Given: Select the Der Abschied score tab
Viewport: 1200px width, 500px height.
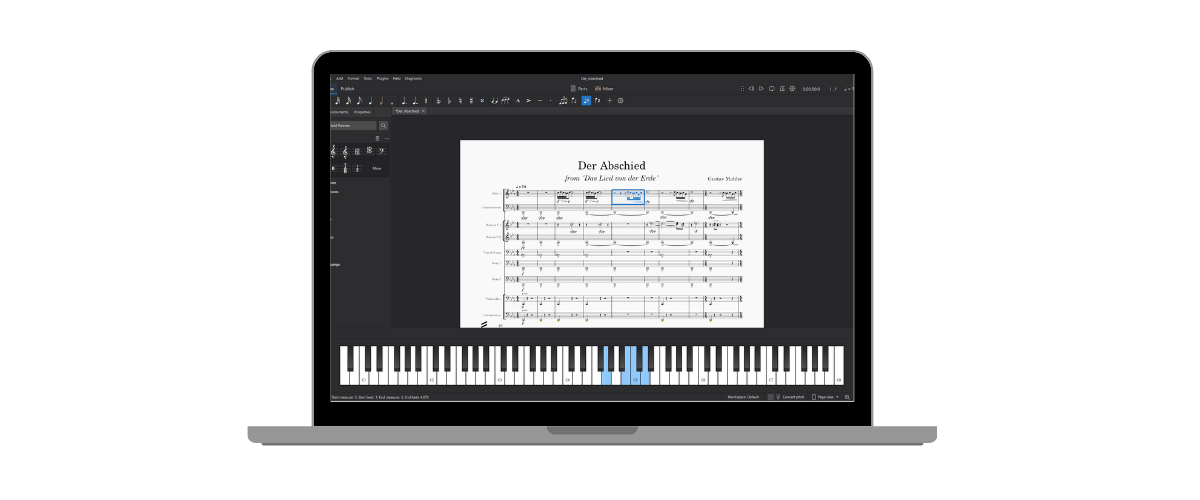Looking at the screenshot, I should (407, 111).
